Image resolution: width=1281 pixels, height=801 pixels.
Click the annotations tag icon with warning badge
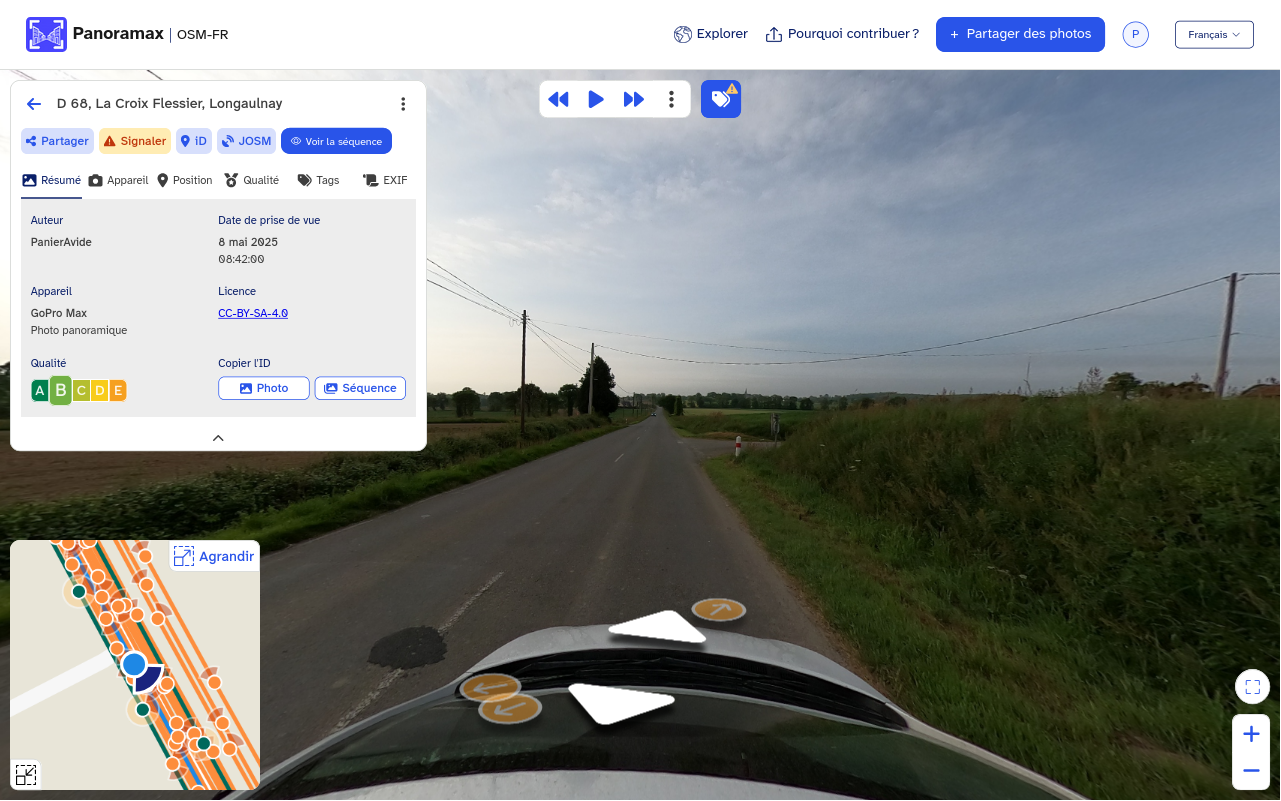coord(720,99)
